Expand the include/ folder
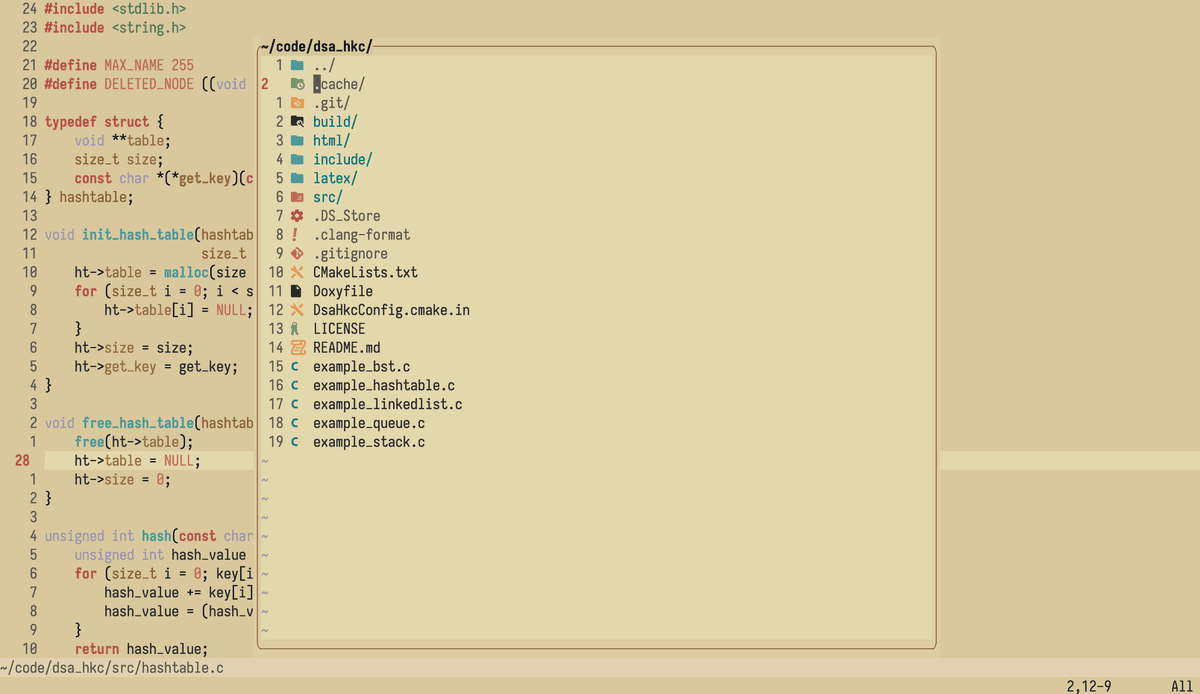This screenshot has width=1200, height=694. (342, 159)
